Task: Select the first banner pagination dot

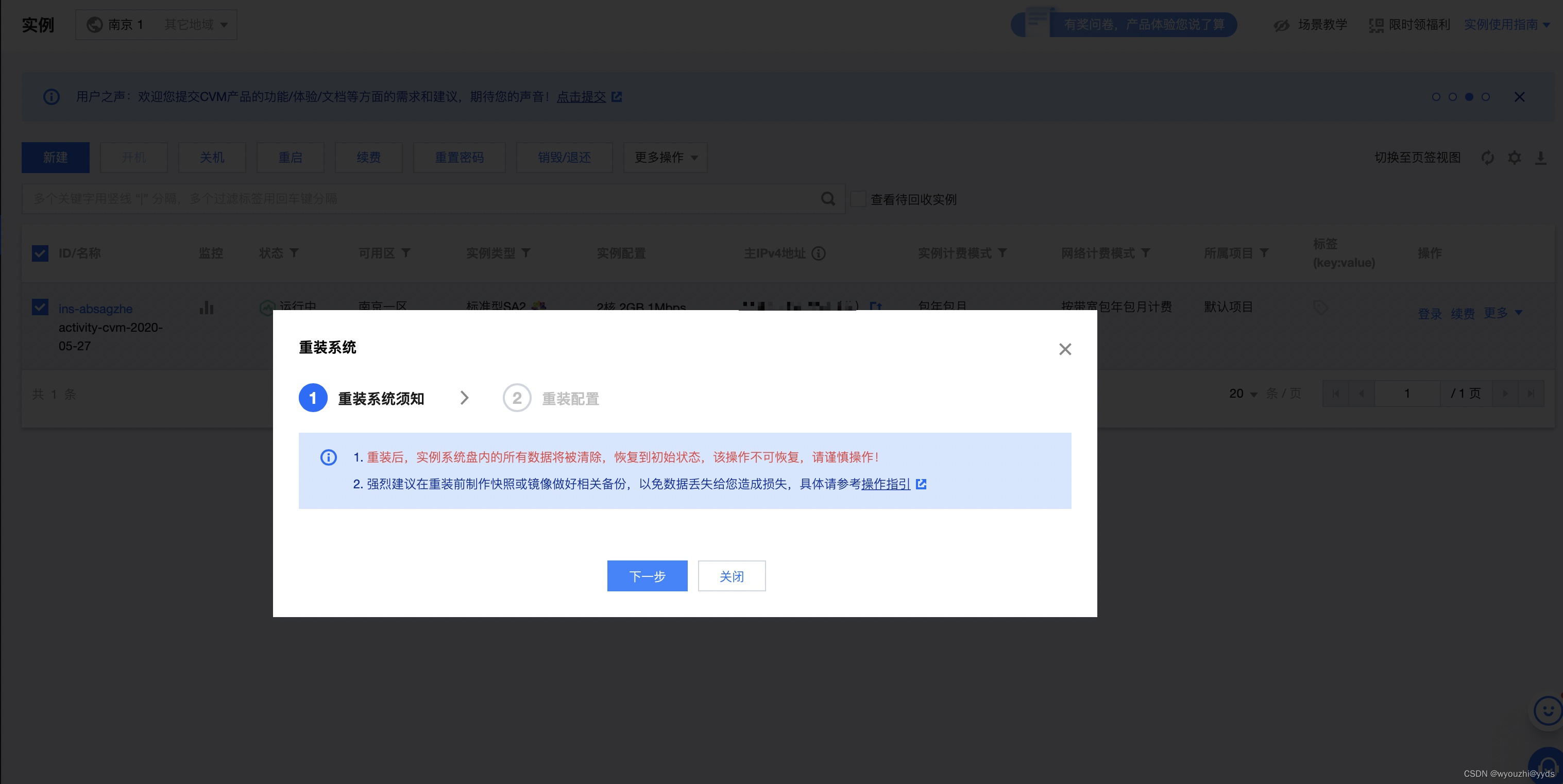Action: 1436,96
